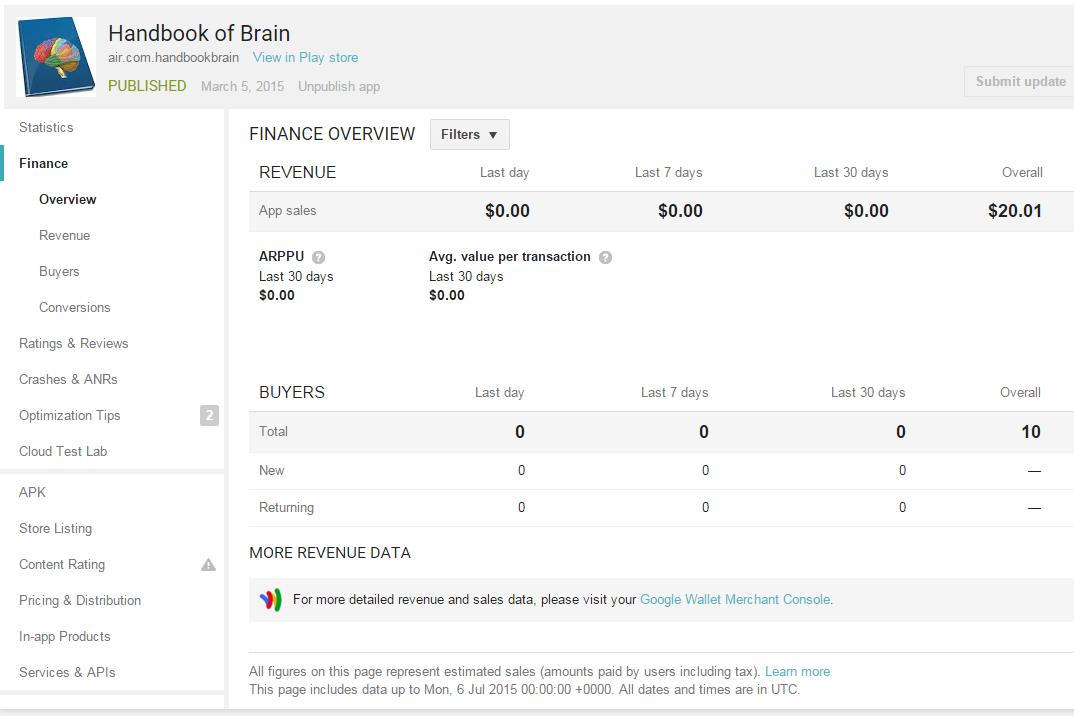Open Content Rating page
The width and height of the screenshot is (1074, 716).
coord(62,565)
